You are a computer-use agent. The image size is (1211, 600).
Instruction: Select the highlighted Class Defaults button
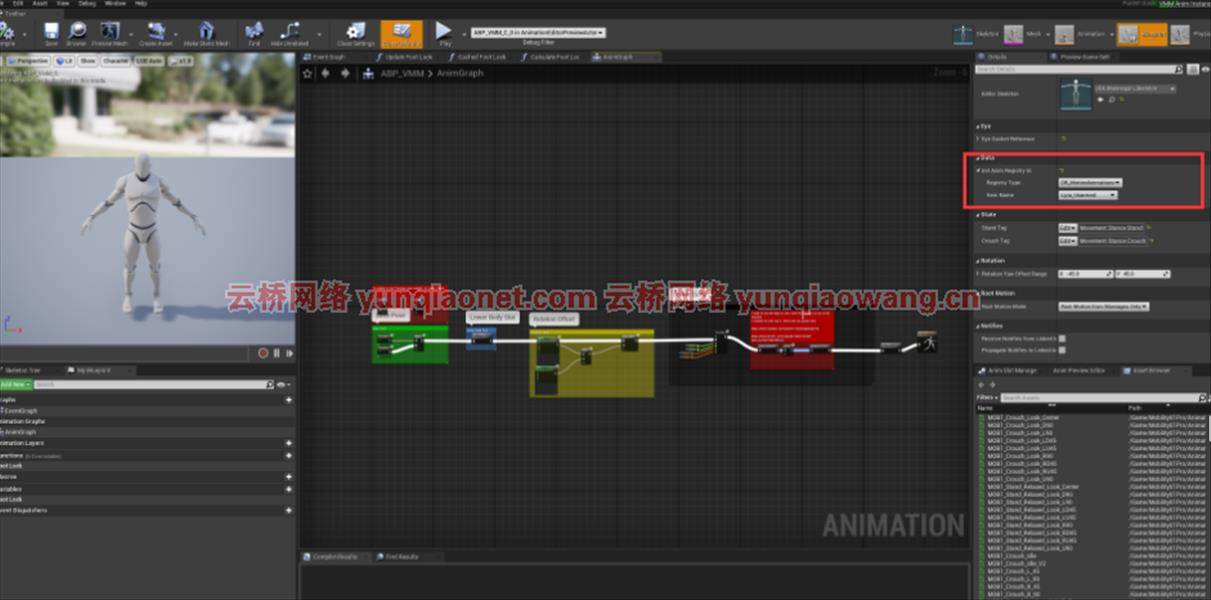(401, 33)
